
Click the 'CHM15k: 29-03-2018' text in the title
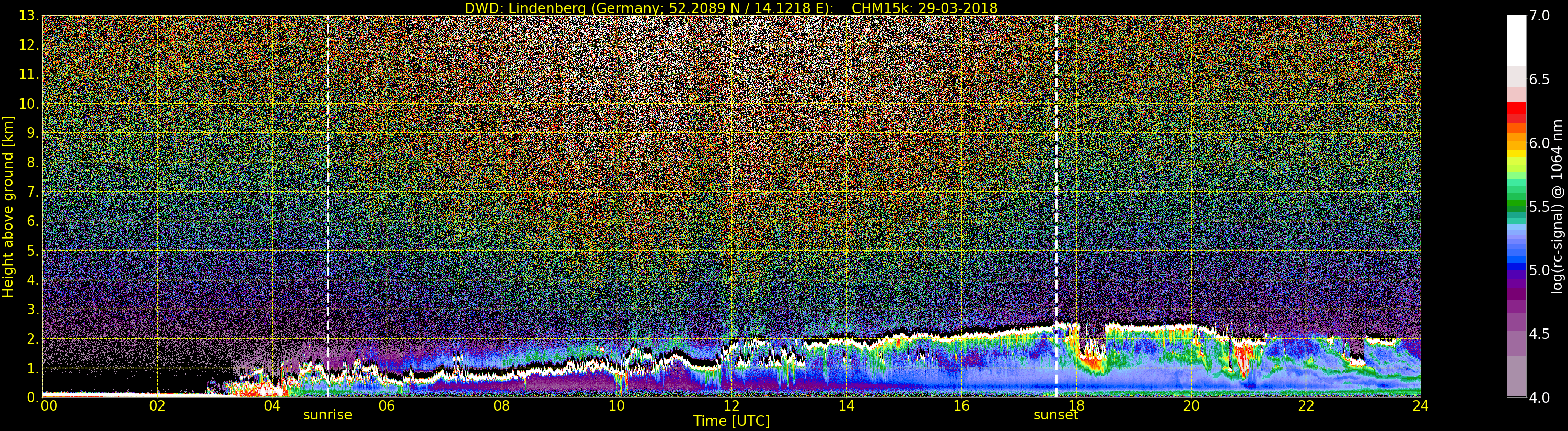925,8
